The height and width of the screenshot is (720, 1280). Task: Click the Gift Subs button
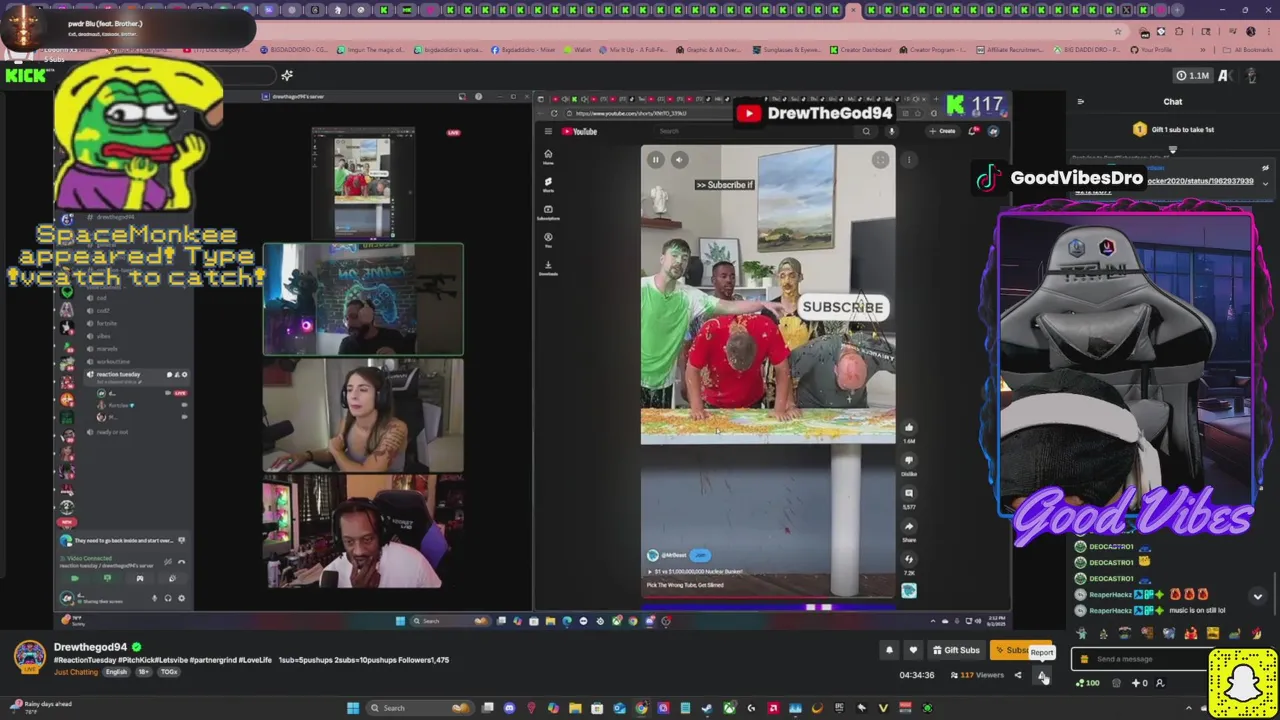point(955,650)
